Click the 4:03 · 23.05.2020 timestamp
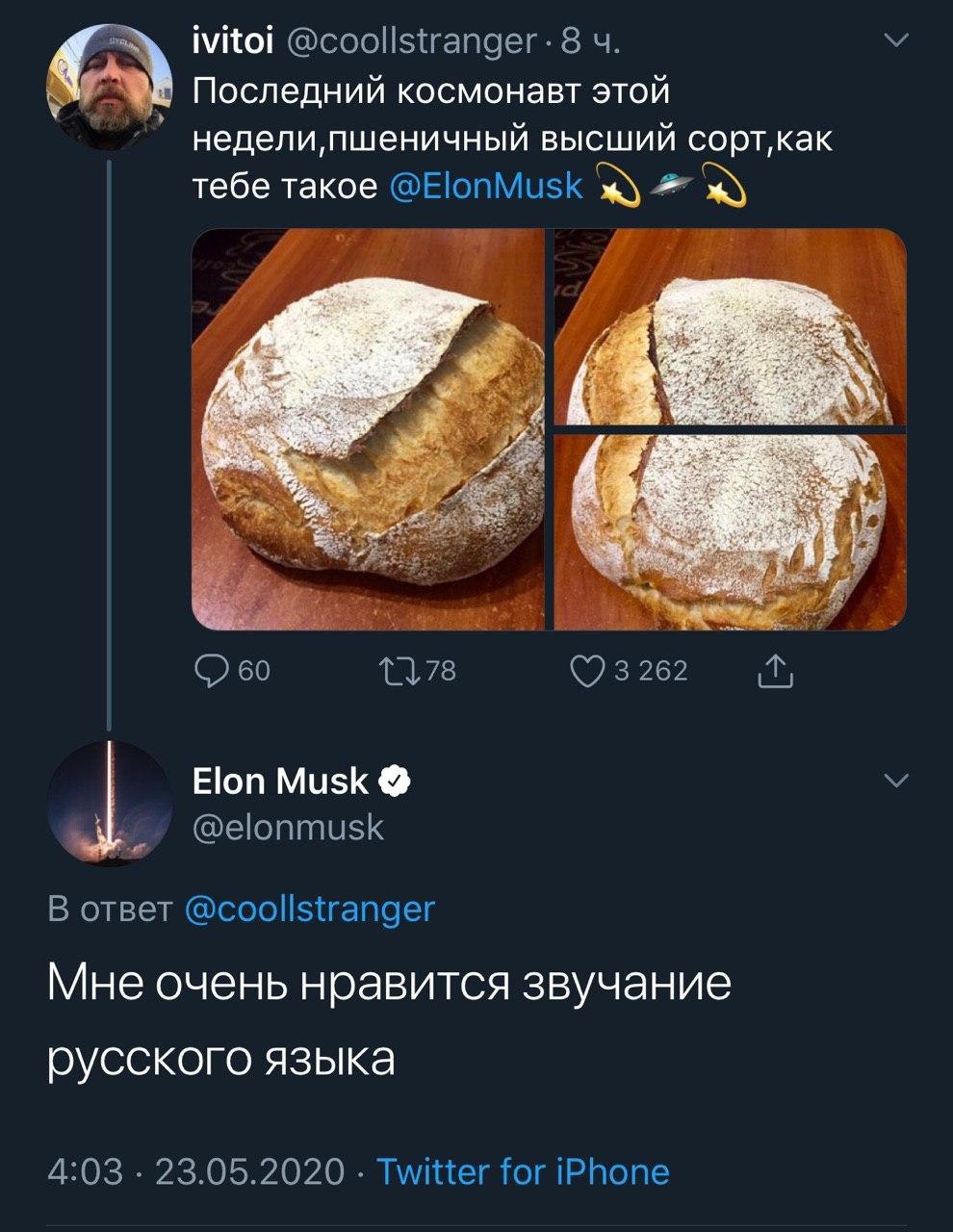This screenshot has width=953, height=1232. [196, 1171]
